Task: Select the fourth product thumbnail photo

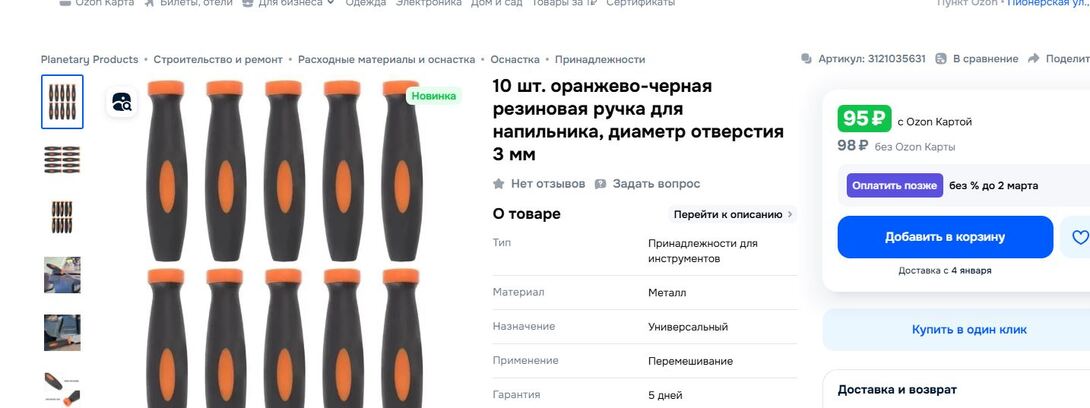Action: pyautogui.click(x=62, y=275)
